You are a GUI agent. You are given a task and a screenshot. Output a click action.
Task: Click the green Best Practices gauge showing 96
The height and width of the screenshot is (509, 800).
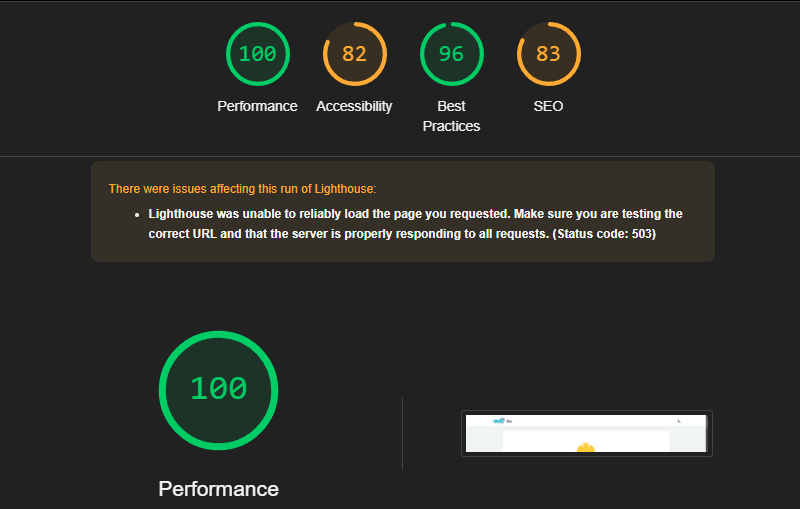[452, 54]
